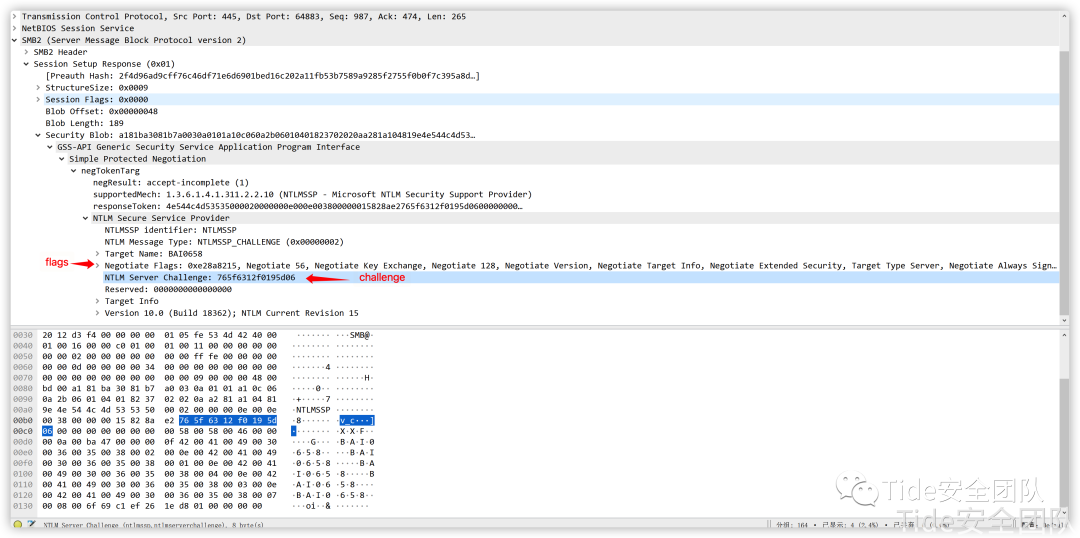Click the SMB@ ASCII text in bytes pane
Image resolution: width=1080 pixels, height=538 pixels.
point(361,335)
